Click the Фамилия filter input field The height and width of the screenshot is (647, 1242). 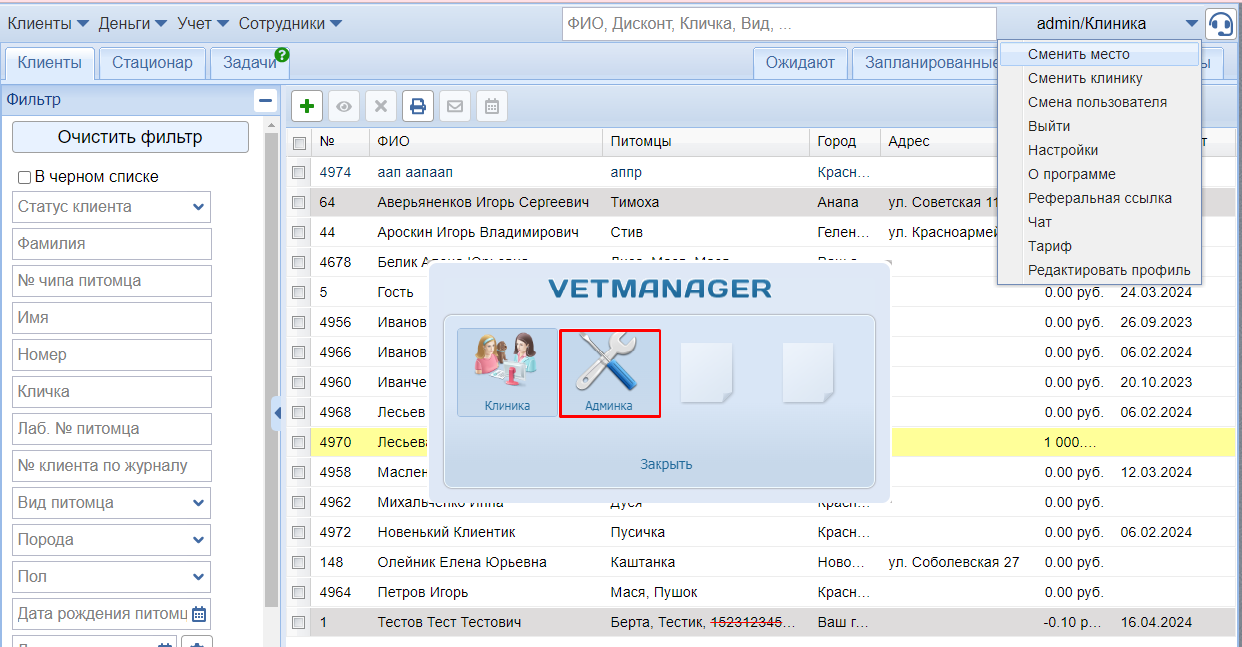pos(112,244)
